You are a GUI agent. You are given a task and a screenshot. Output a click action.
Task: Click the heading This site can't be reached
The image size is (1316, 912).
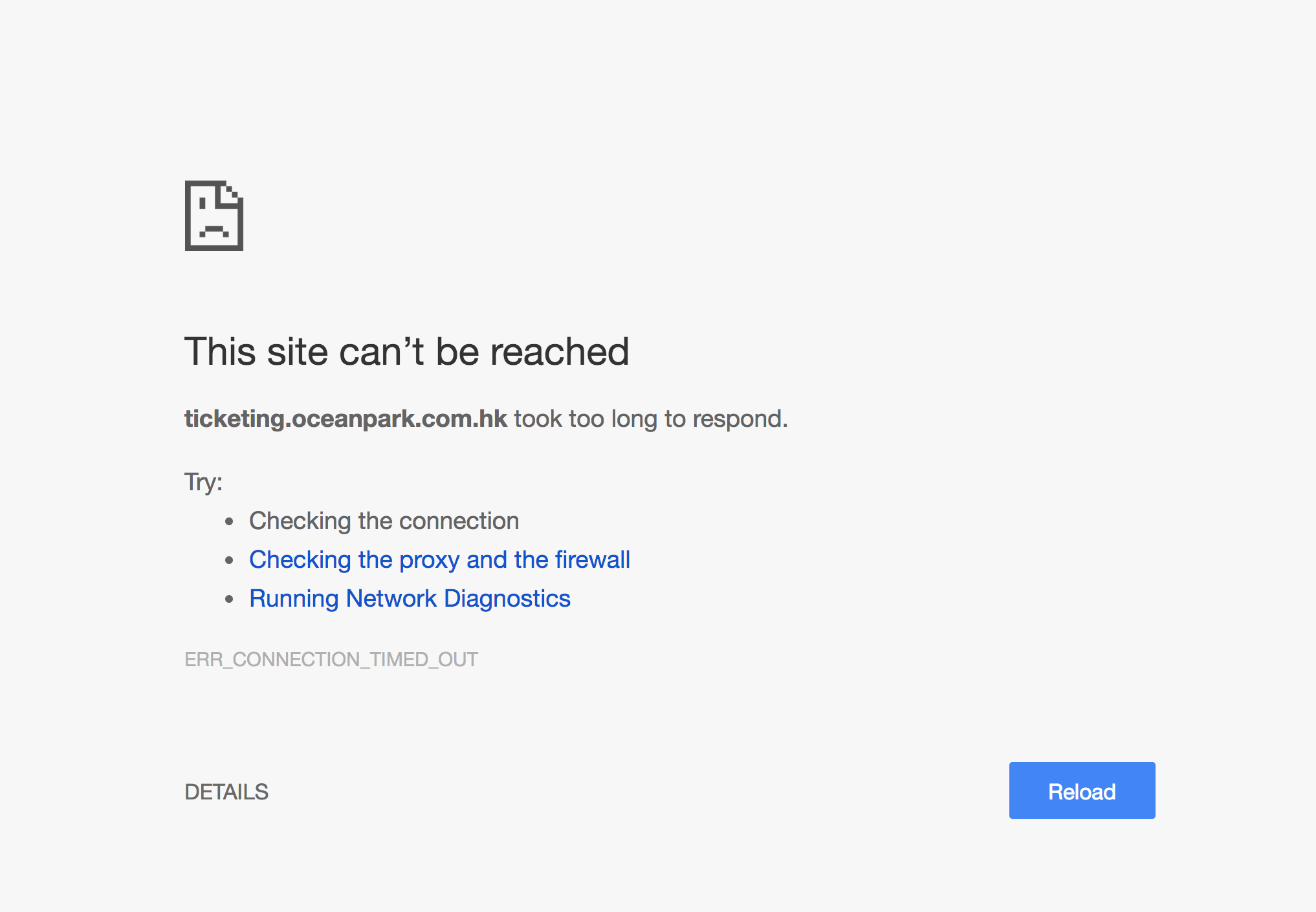tap(406, 351)
